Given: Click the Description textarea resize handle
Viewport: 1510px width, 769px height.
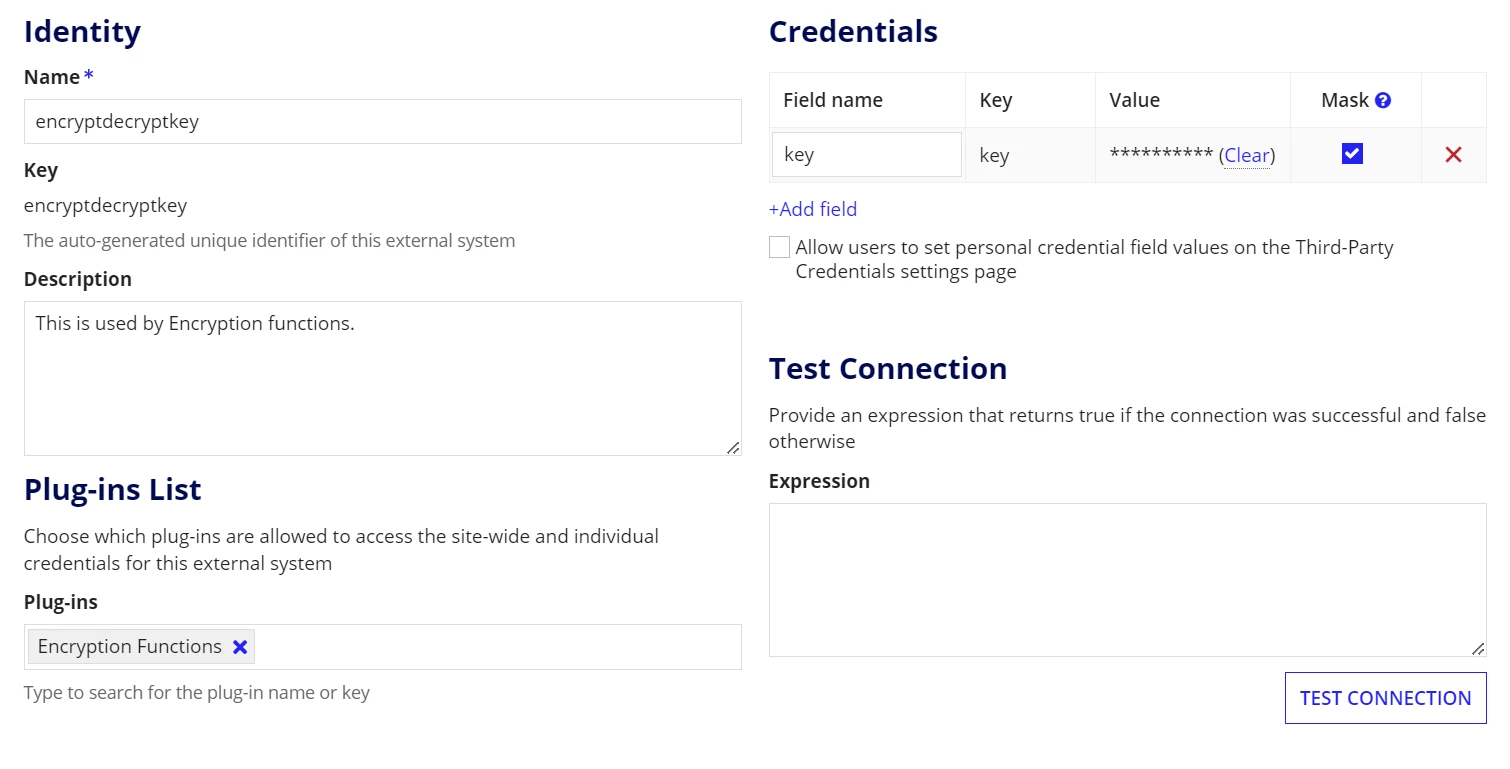Looking at the screenshot, I should pos(733,447).
